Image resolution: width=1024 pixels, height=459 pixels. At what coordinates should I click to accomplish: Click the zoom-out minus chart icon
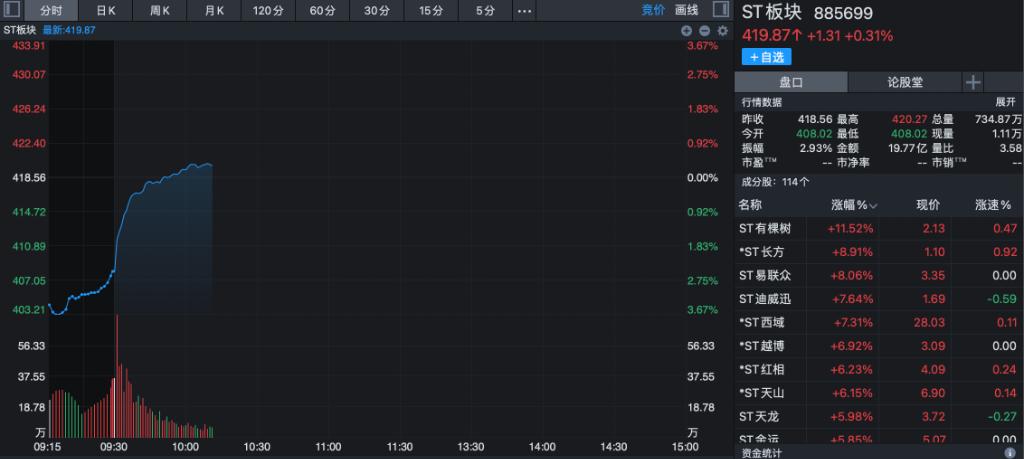tap(704, 31)
